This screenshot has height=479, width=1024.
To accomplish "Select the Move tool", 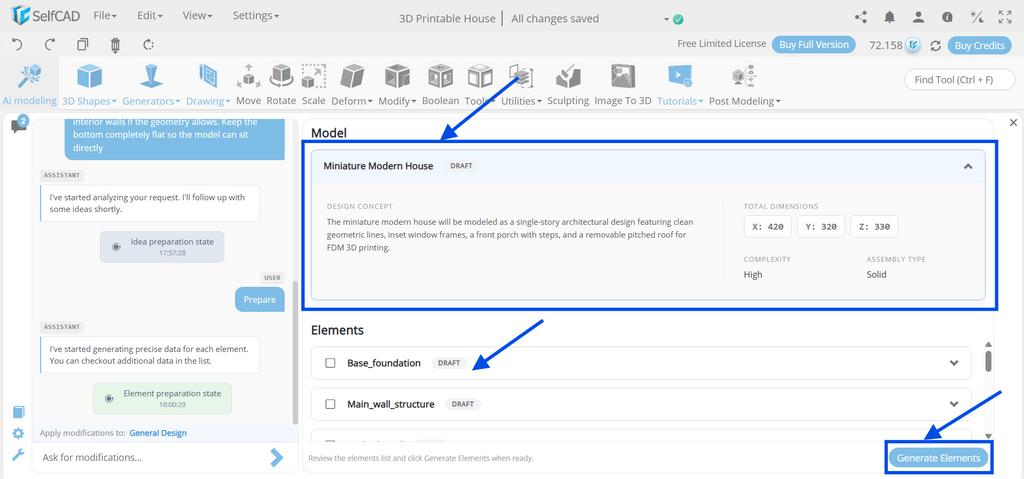I will (248, 84).
